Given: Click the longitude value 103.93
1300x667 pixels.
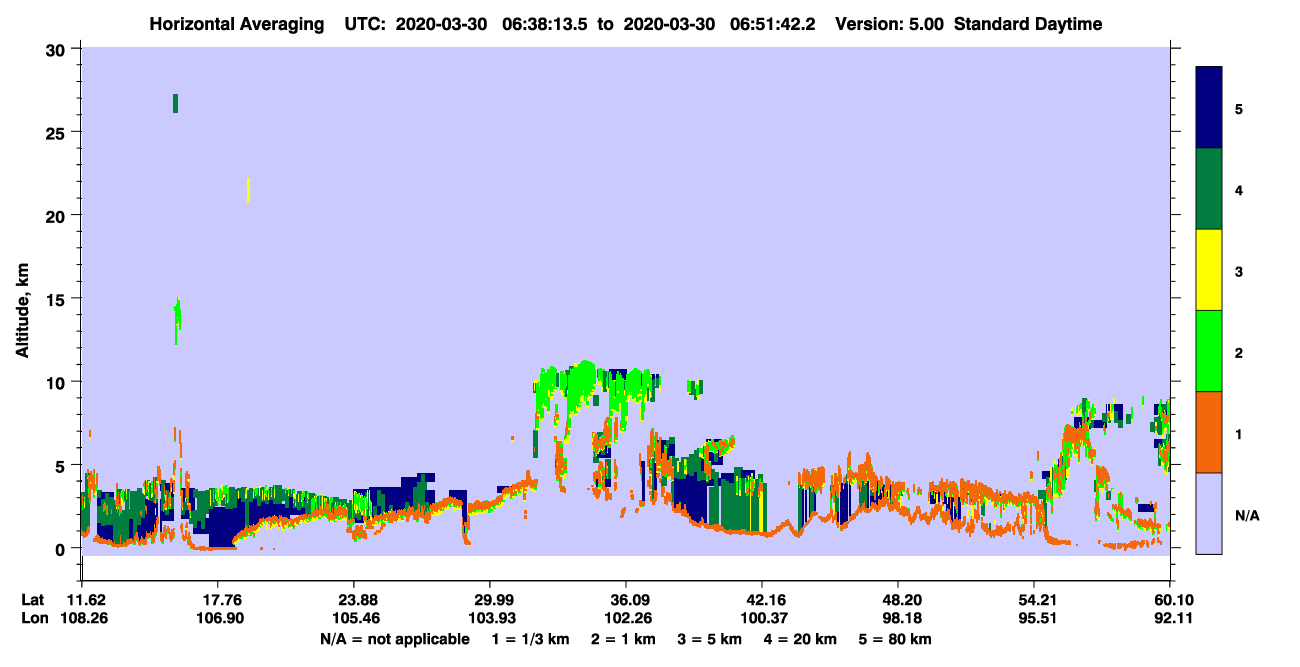Looking at the screenshot, I should [494, 619].
